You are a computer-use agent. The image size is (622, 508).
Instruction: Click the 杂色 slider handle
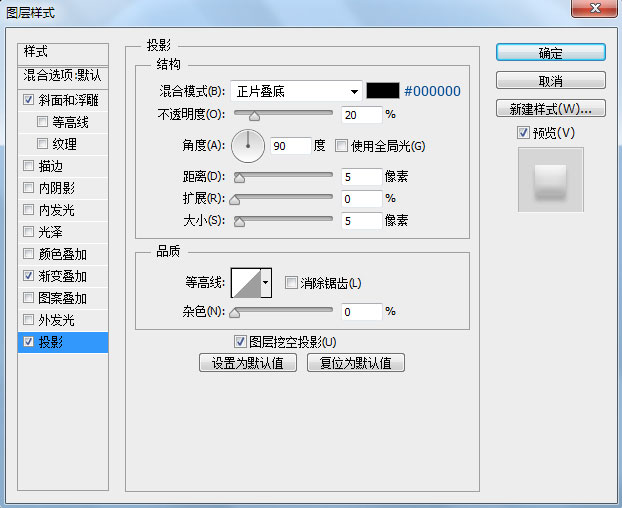coord(235,313)
